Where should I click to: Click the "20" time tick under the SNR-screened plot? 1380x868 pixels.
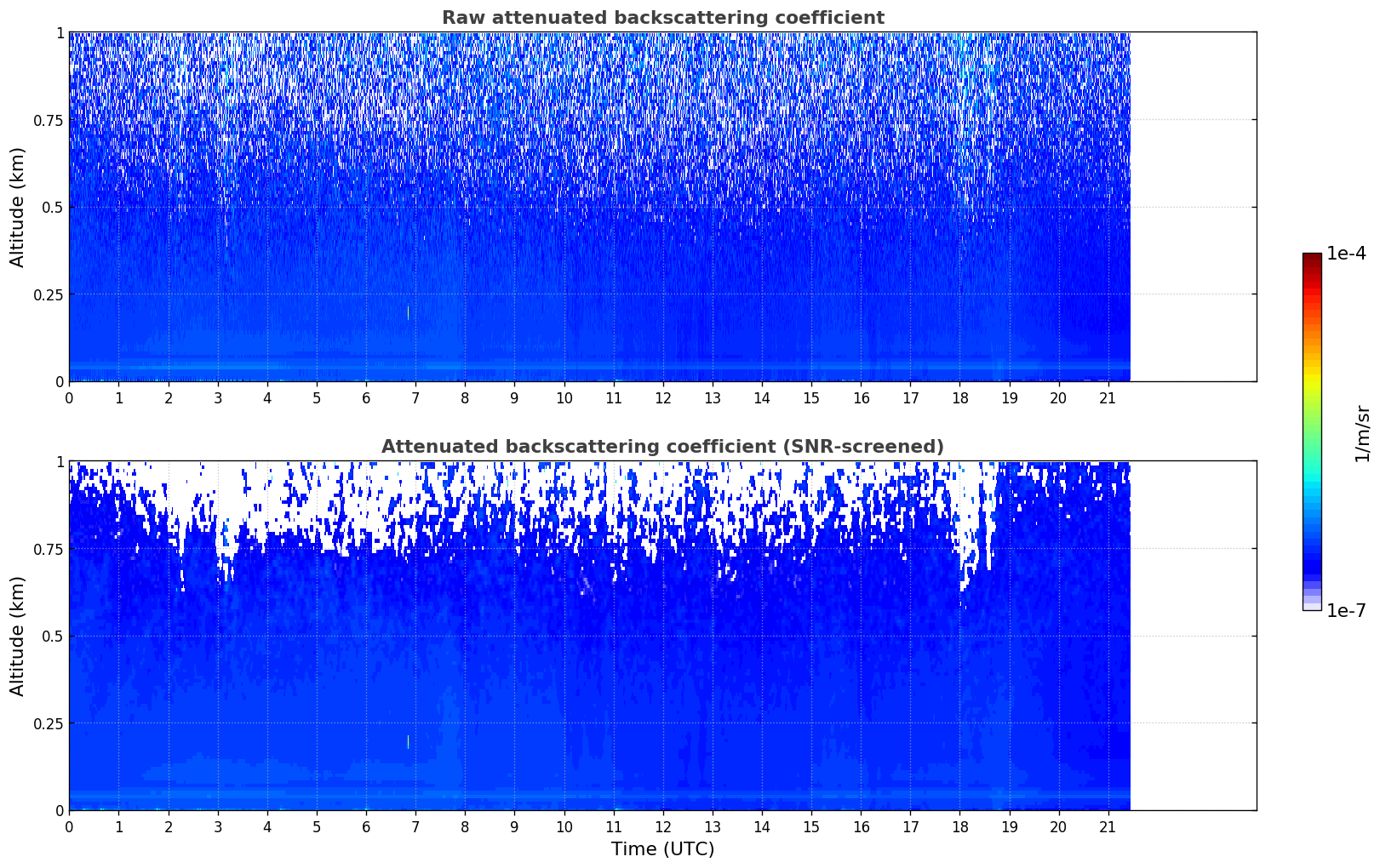[x=1058, y=826]
